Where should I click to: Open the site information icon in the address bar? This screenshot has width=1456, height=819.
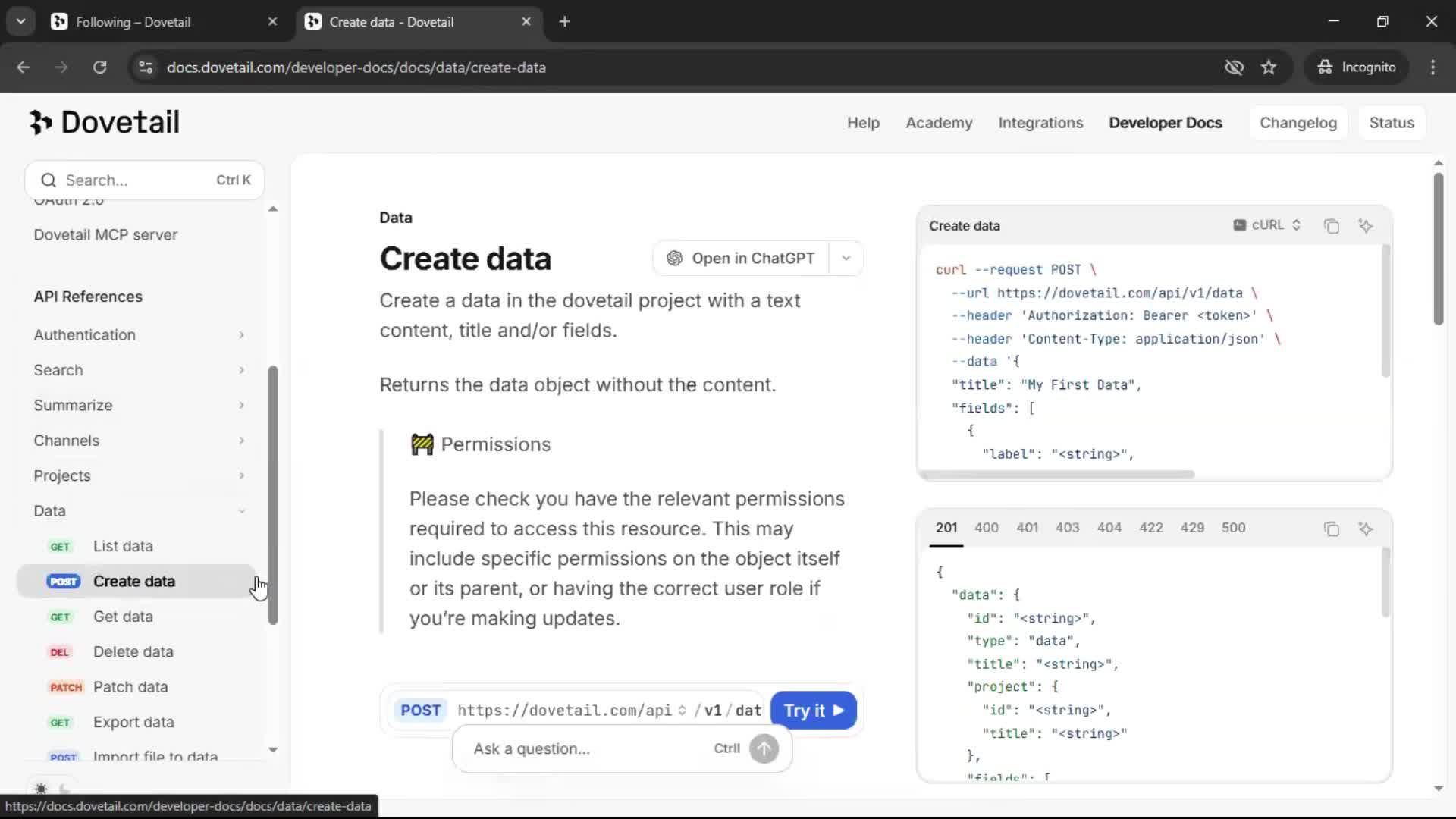(146, 67)
